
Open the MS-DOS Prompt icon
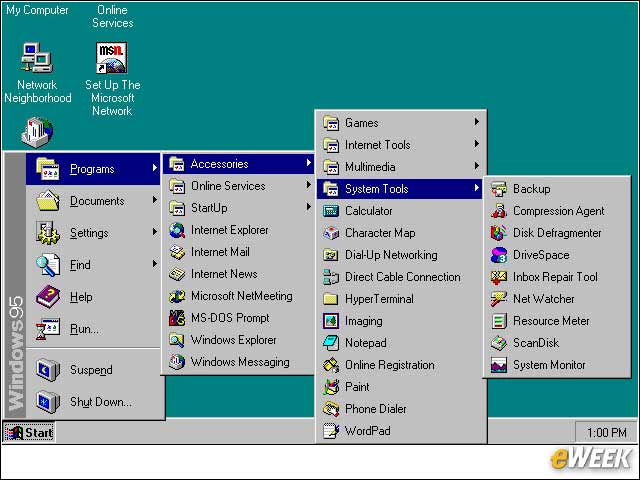[177, 318]
